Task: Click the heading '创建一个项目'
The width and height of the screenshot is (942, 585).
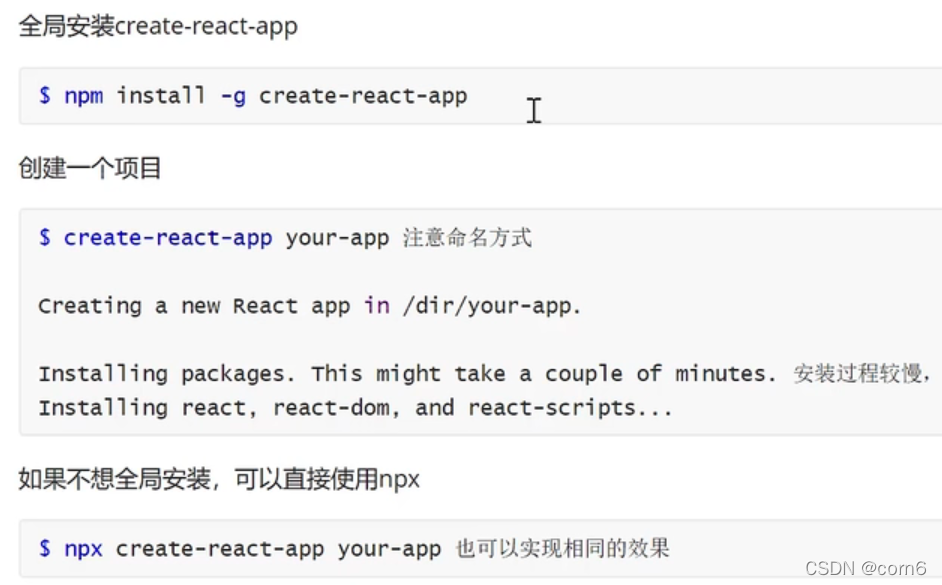Action: pos(90,168)
